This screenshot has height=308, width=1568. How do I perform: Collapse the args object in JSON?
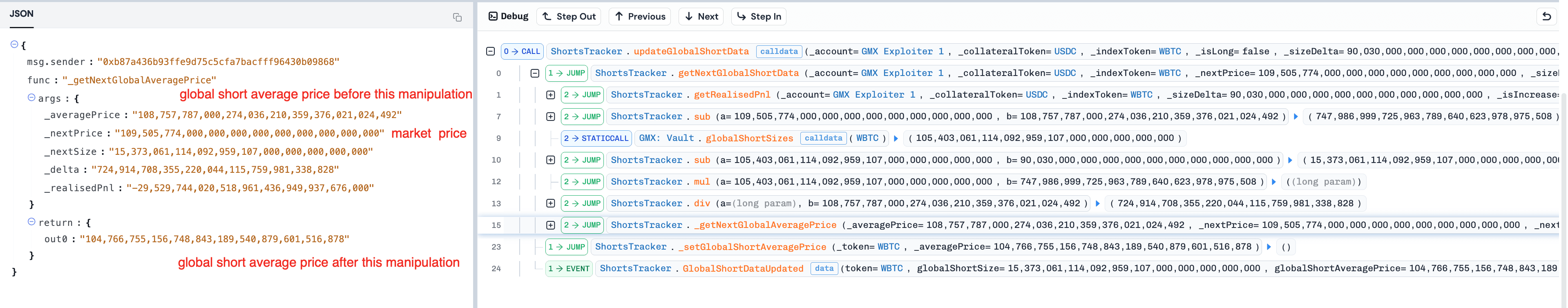pos(31,97)
